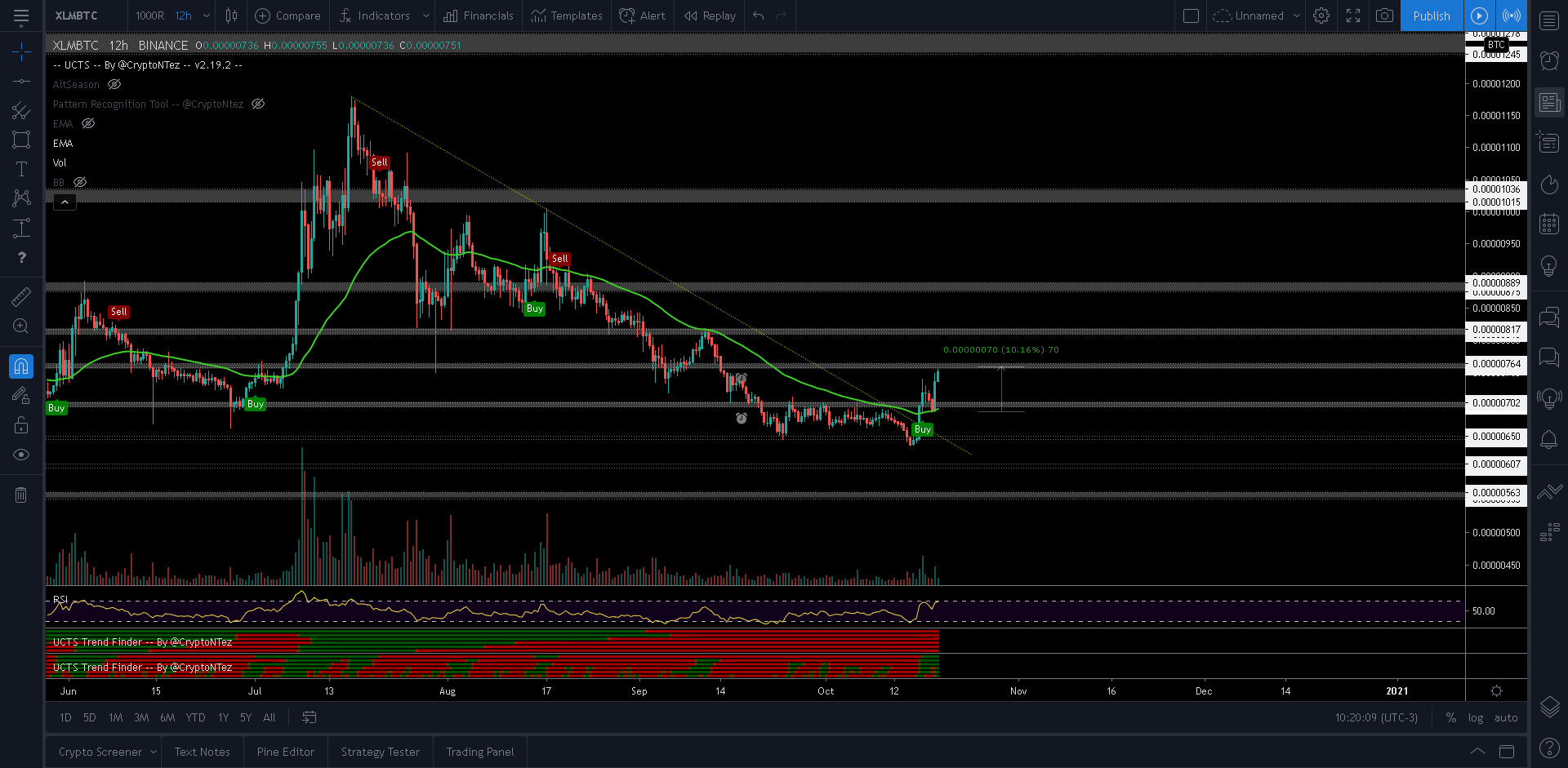Viewport: 1568px width, 768px height.
Task: Open the Watchlist panel
Action: click(1548, 20)
